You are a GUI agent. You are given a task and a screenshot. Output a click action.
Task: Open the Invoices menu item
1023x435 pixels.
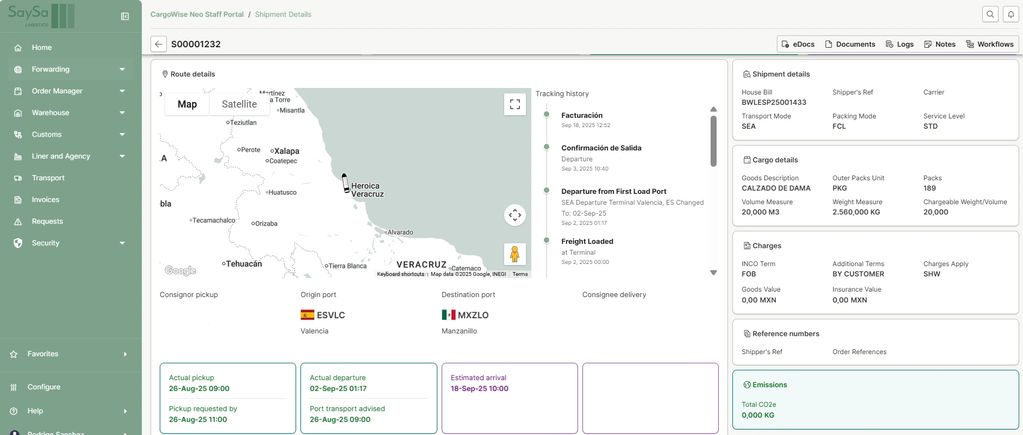pos(45,200)
